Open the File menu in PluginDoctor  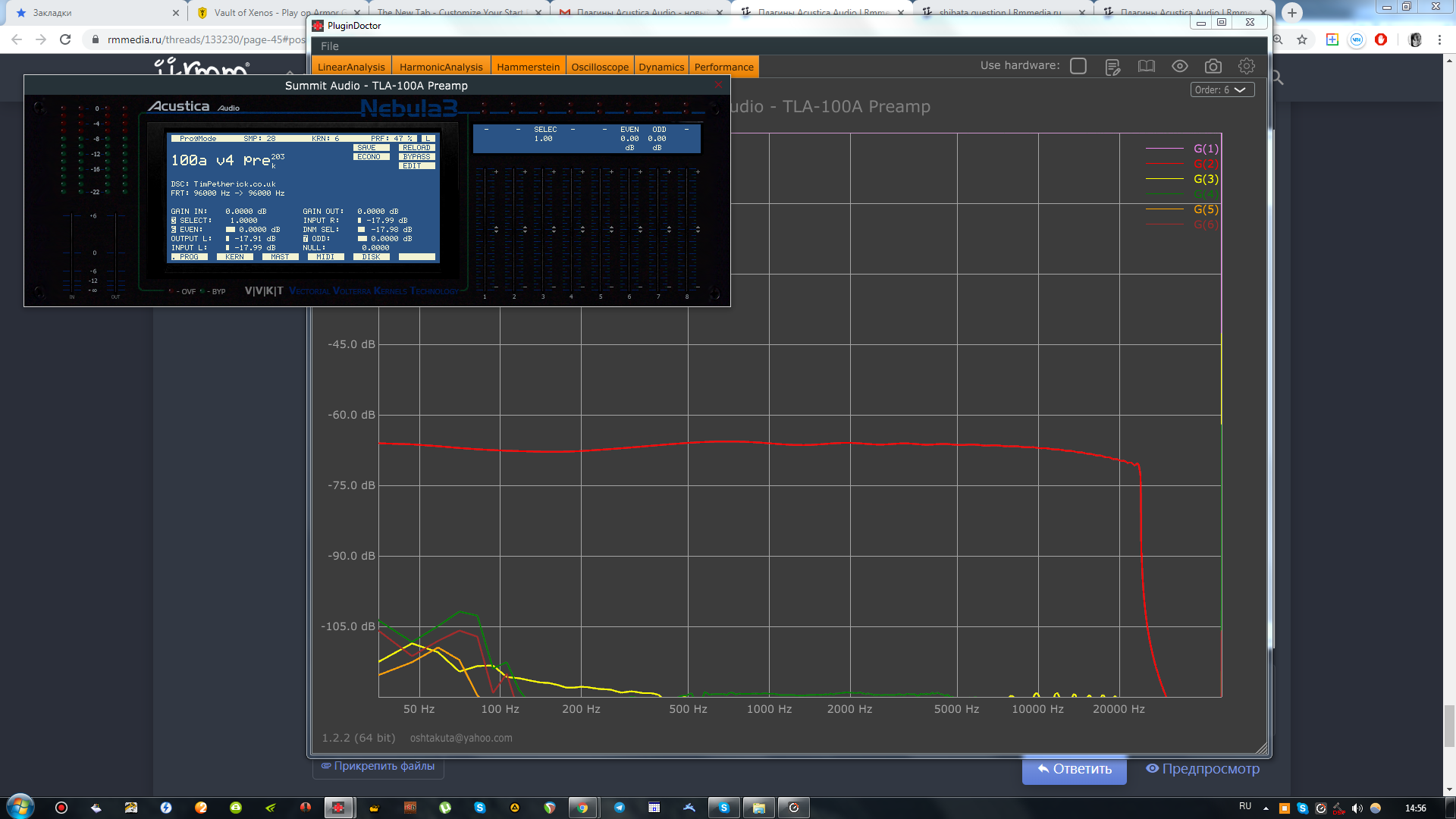point(329,46)
